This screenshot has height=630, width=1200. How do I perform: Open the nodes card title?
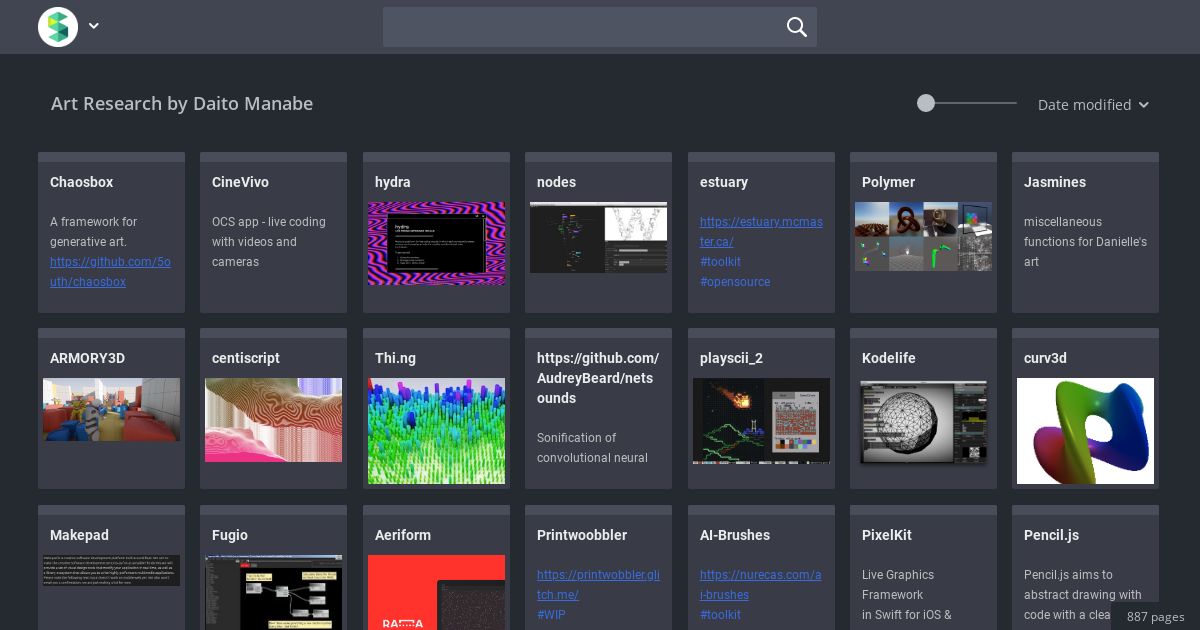556,182
